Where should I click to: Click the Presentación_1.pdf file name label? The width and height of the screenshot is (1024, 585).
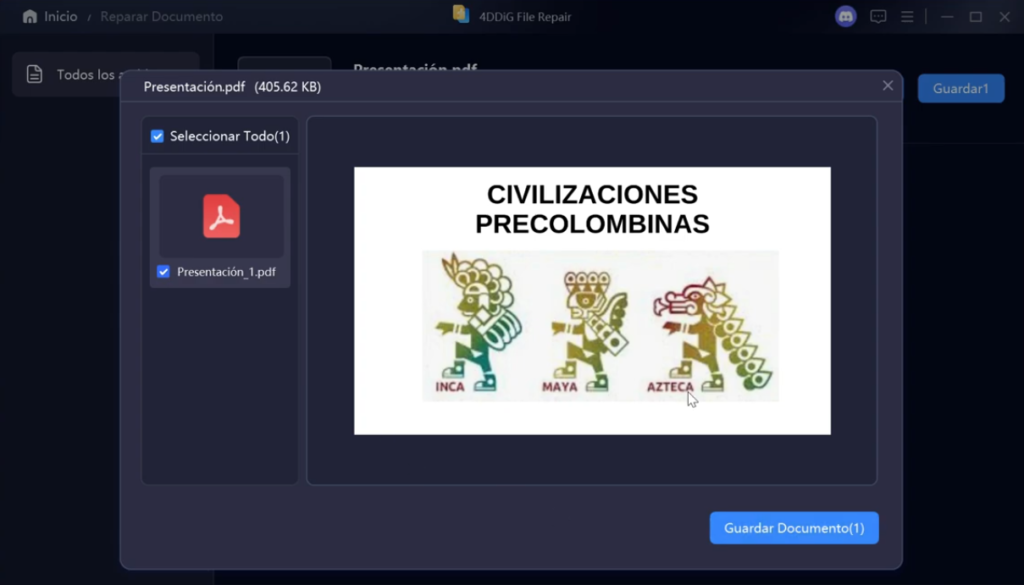[225, 272]
